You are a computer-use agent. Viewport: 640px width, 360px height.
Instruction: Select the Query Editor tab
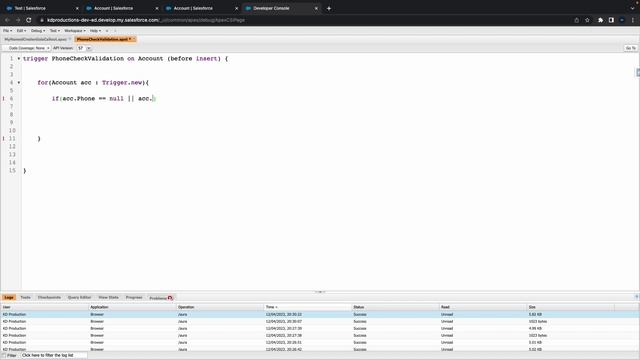coord(79,298)
